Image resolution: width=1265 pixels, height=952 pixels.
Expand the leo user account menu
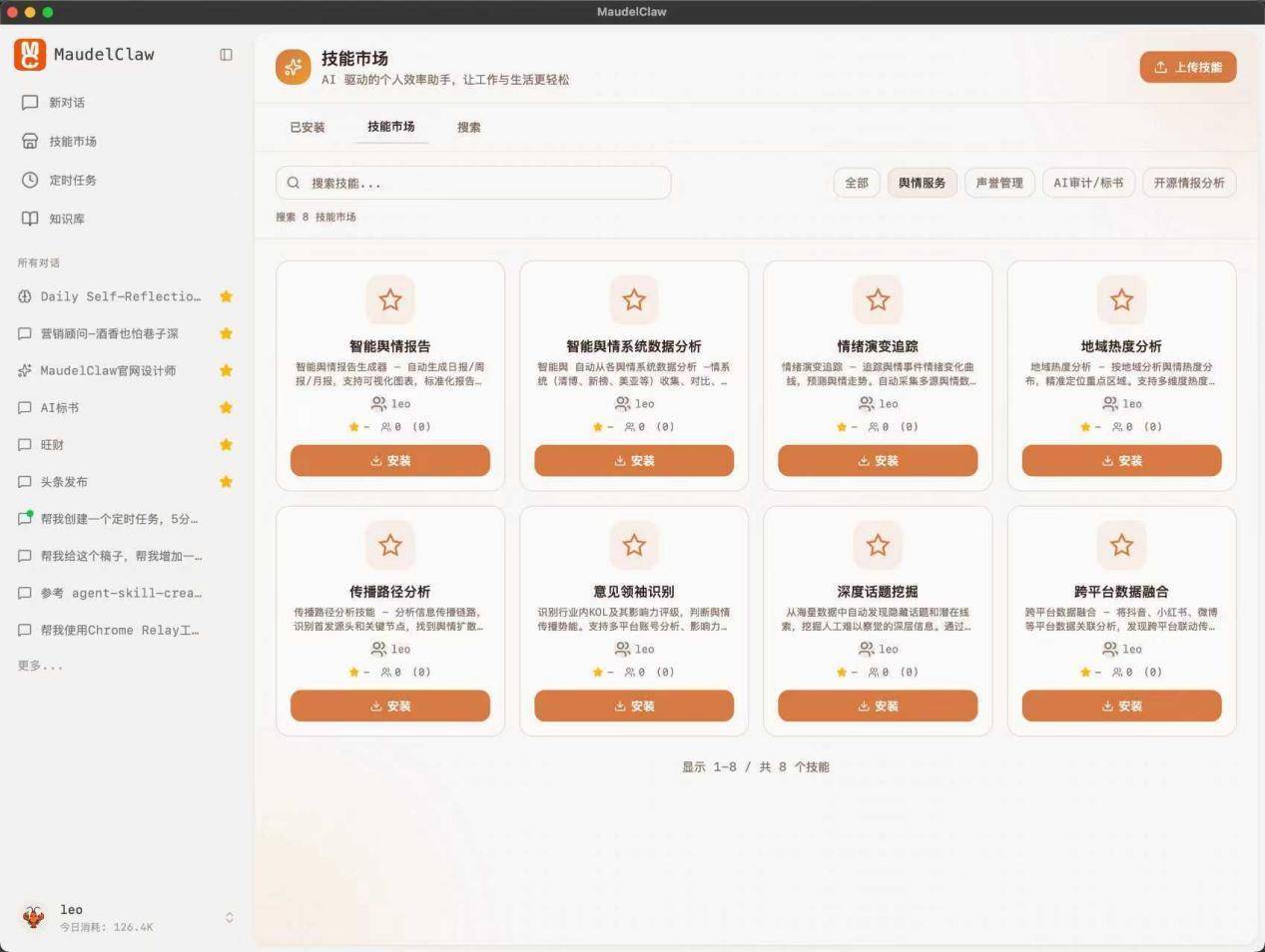pyautogui.click(x=229, y=917)
